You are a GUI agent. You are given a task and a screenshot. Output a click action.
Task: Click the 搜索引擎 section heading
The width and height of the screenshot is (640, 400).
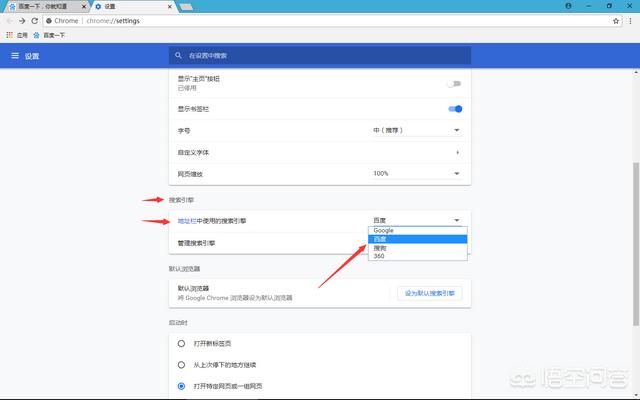[x=181, y=200]
